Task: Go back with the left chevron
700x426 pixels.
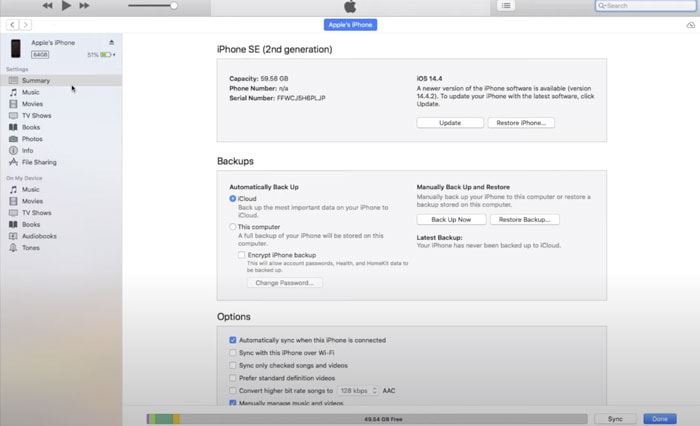Action: 12,25
